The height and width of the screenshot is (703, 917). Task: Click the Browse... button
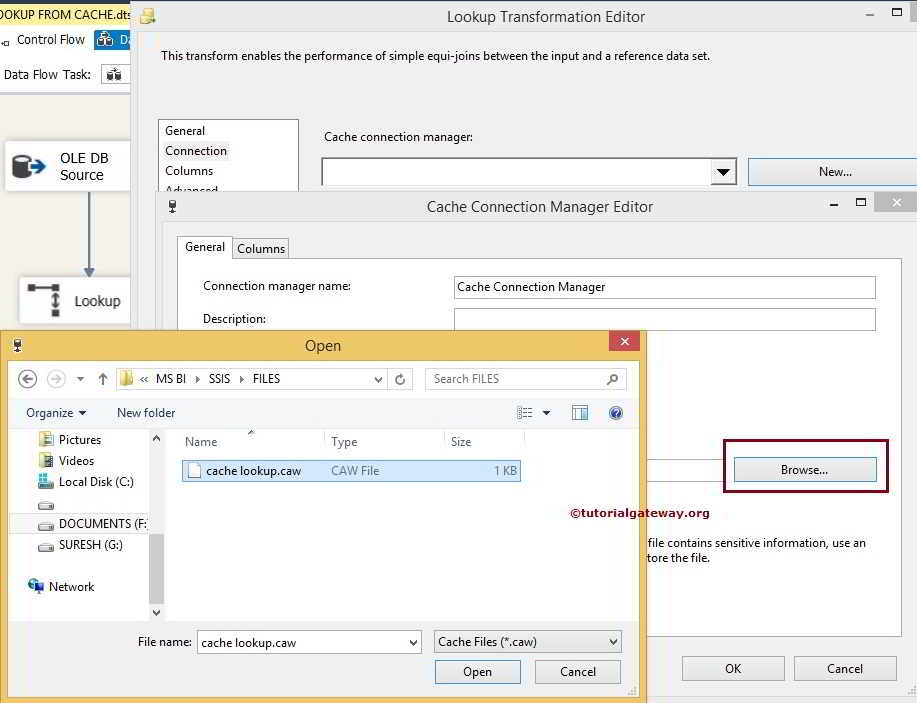point(805,470)
